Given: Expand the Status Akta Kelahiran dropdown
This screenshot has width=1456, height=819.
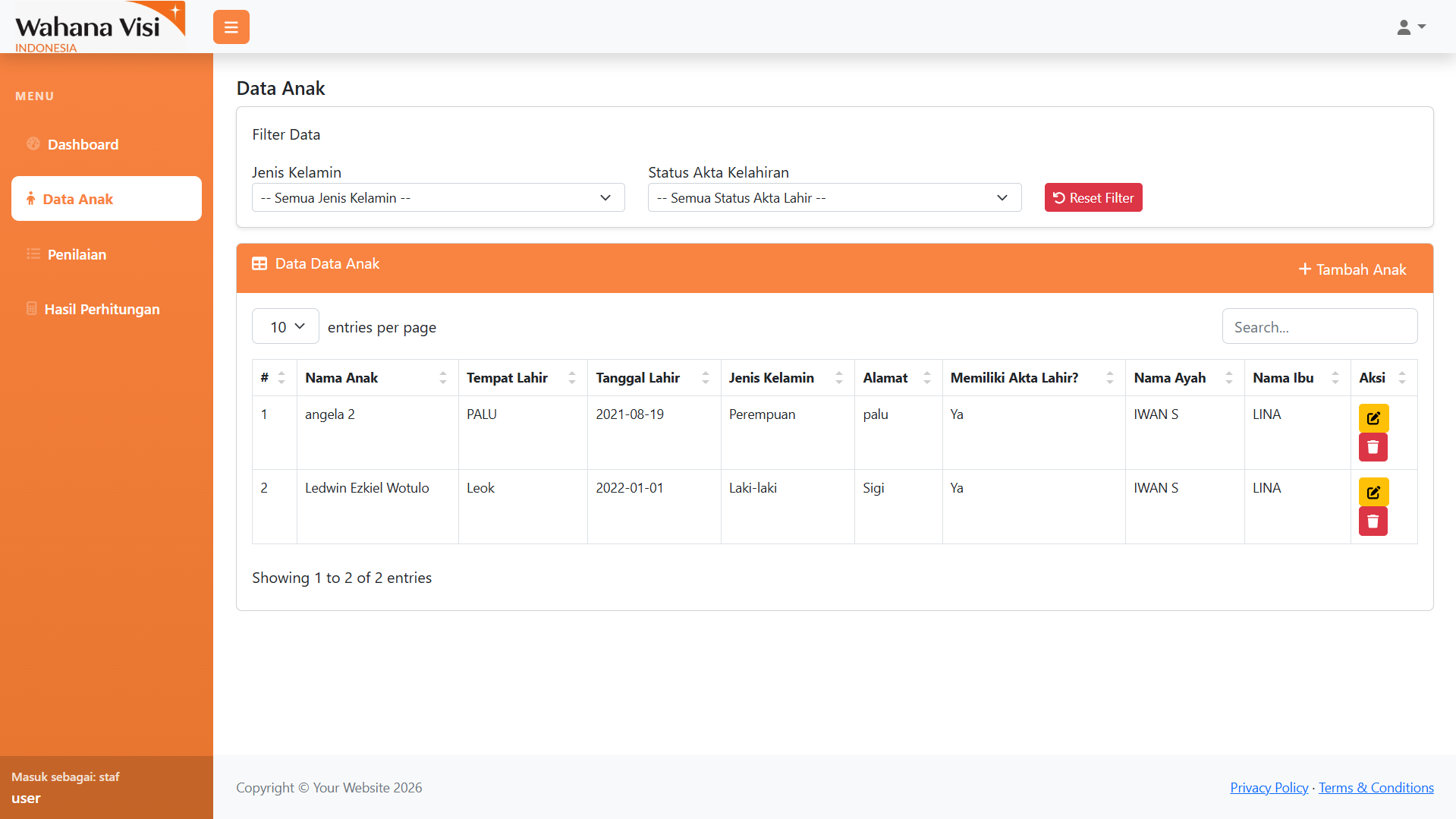Looking at the screenshot, I should (x=834, y=198).
